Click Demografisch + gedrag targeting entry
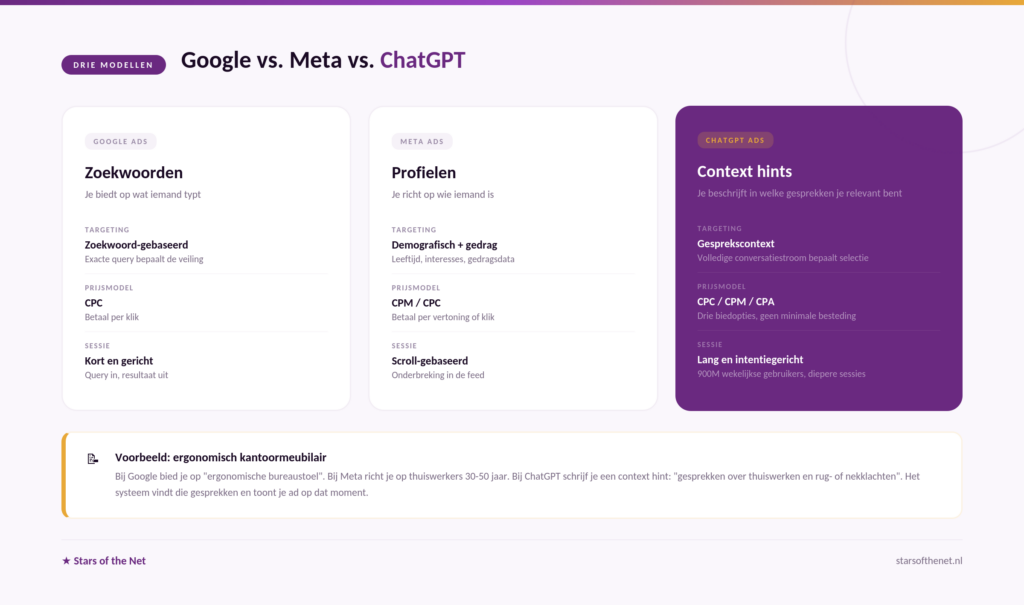 [x=444, y=244]
